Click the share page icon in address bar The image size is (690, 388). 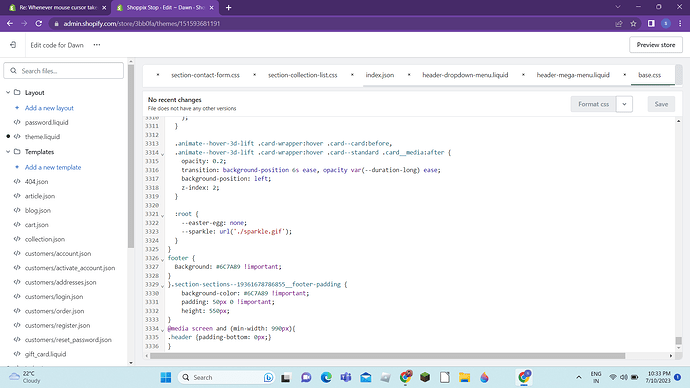619,23
